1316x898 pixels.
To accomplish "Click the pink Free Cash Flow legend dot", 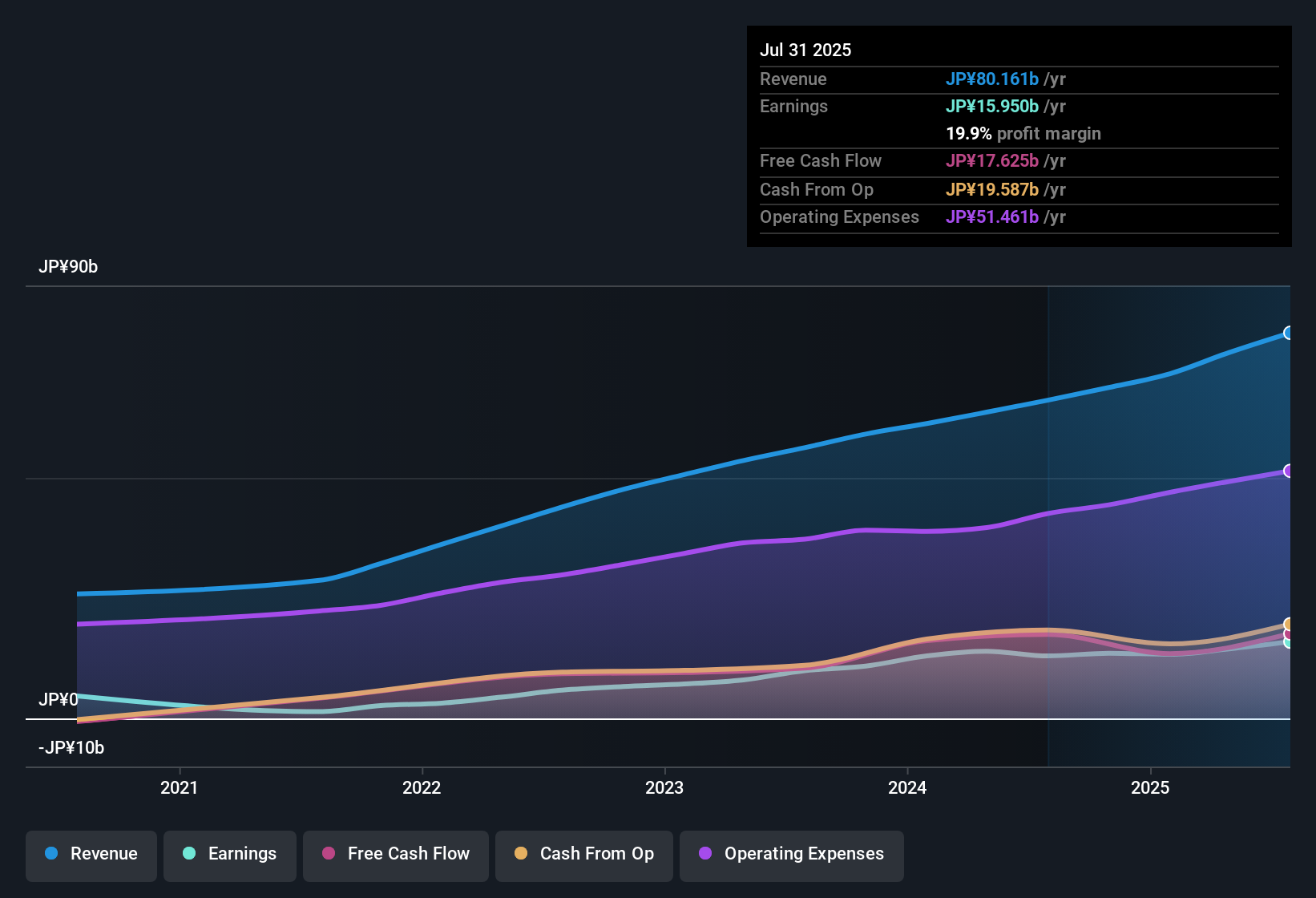I will [x=327, y=854].
